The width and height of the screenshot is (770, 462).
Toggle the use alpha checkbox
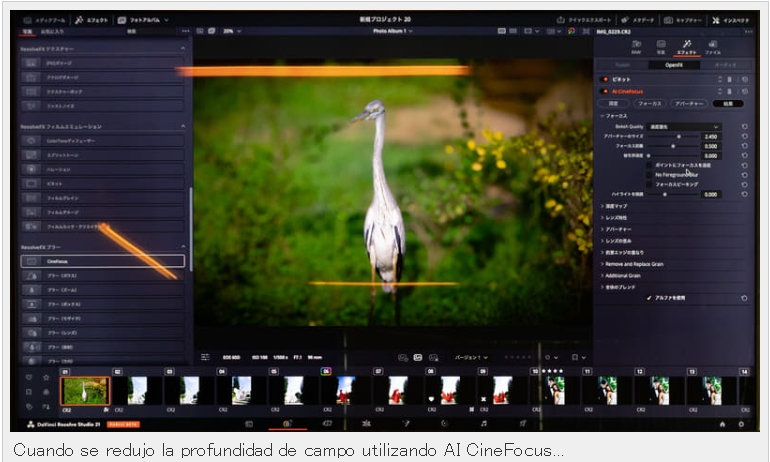[649, 298]
